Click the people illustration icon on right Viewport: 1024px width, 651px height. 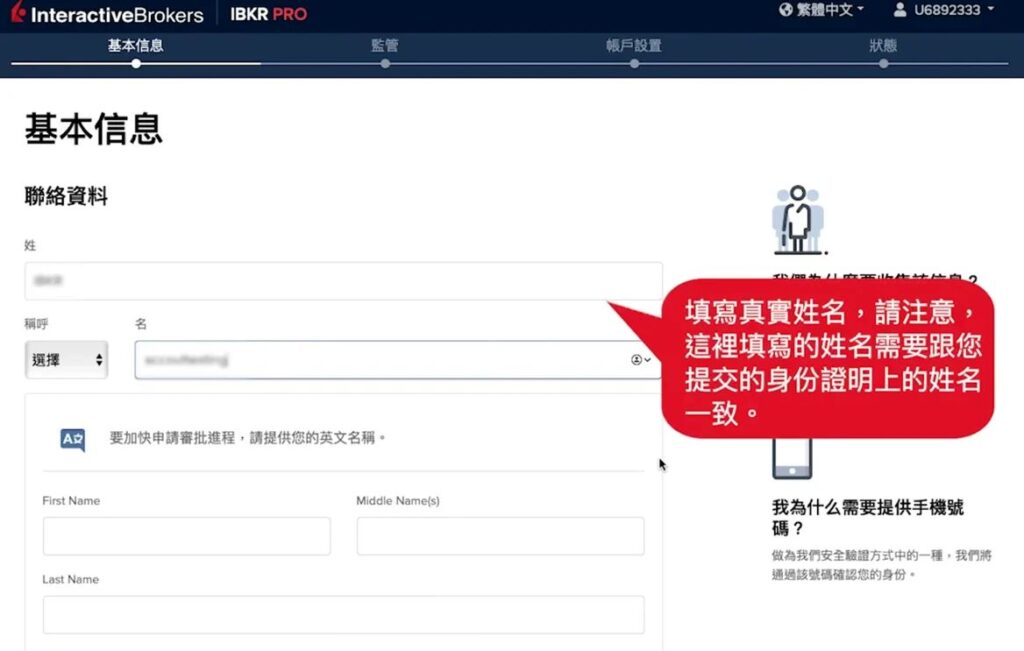[x=797, y=220]
